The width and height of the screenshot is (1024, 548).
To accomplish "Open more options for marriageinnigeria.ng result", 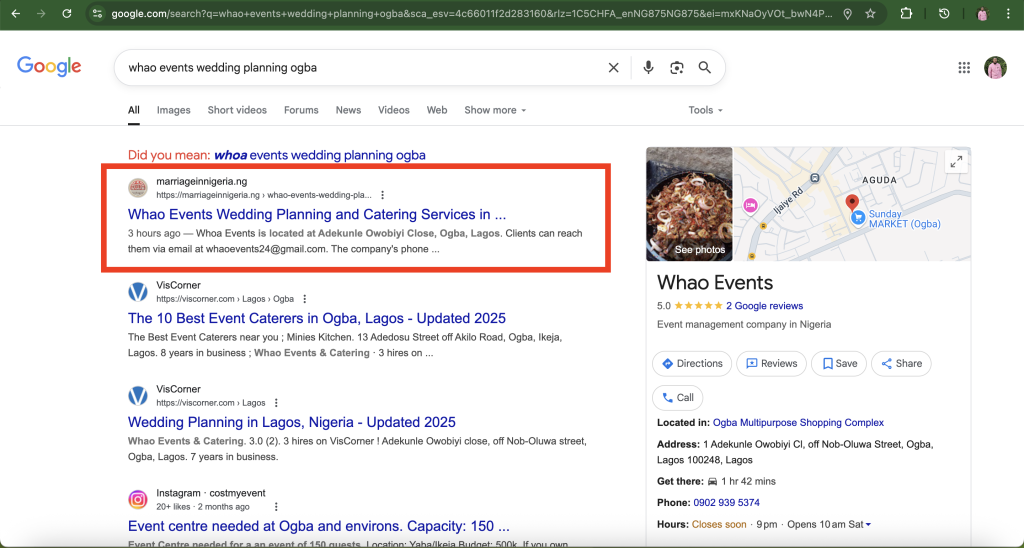I will coord(383,195).
